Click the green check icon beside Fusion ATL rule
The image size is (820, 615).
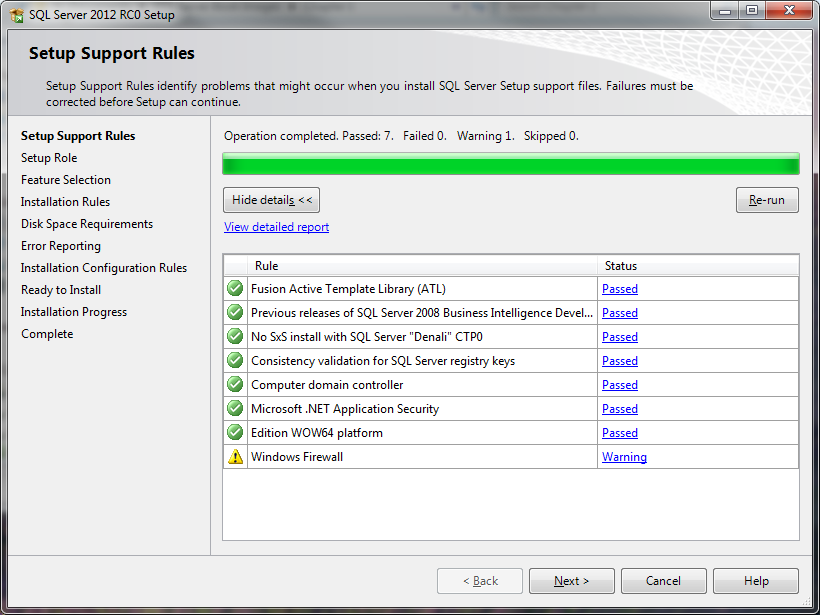click(235, 288)
